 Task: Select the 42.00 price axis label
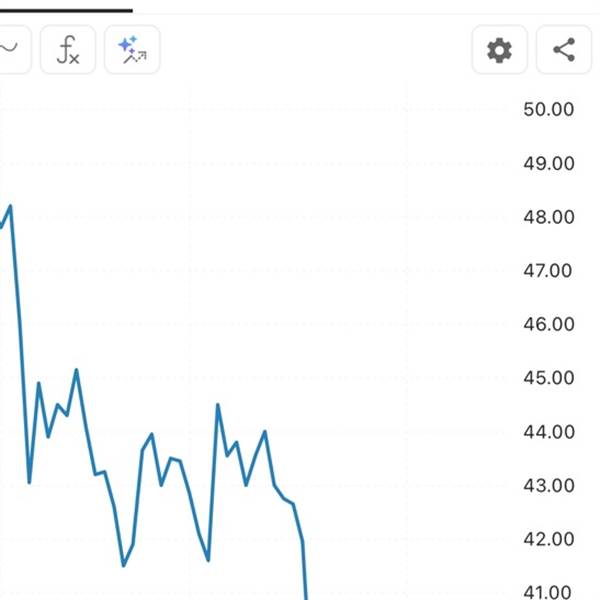click(549, 539)
